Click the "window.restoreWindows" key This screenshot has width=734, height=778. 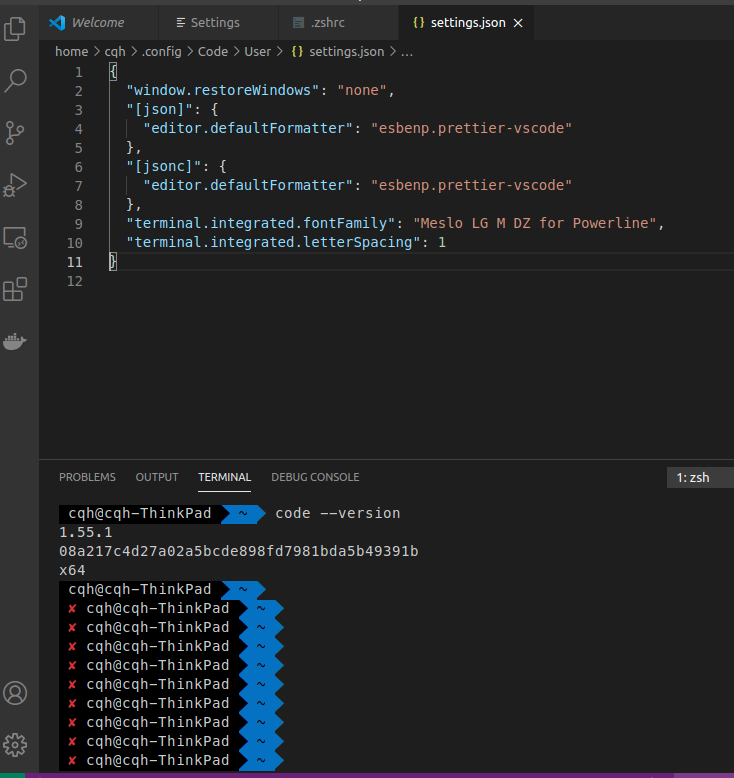[x=222, y=90]
